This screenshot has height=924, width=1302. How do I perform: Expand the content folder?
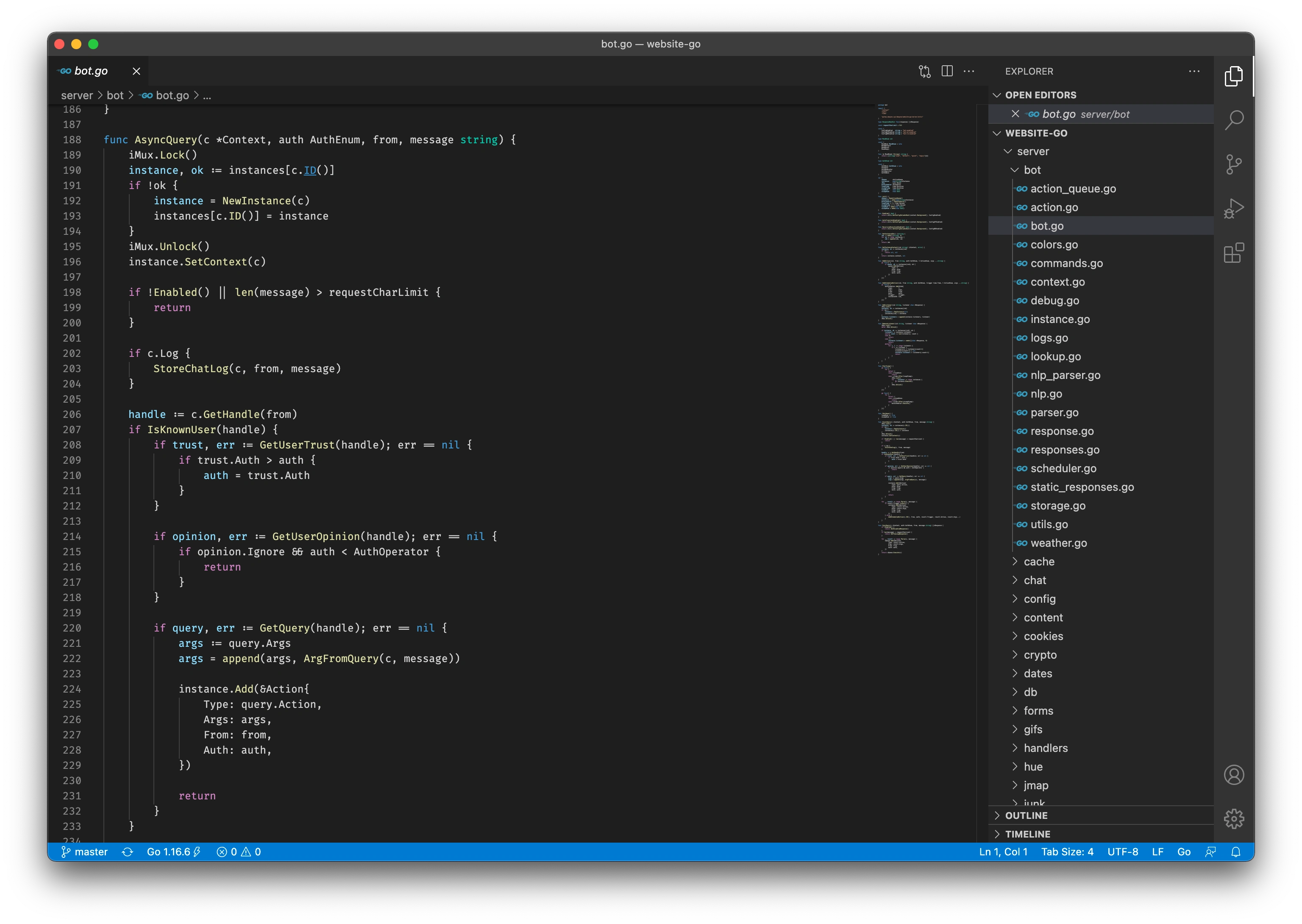tap(1101, 617)
